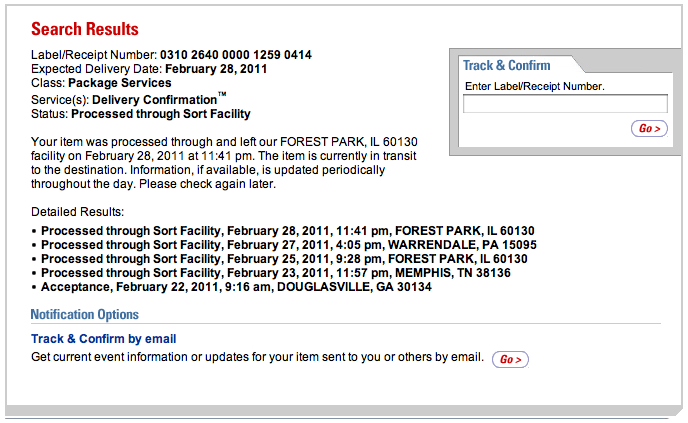Click the Detailed Results label
Image resolution: width=688 pixels, height=423 pixels.
pos(78,212)
